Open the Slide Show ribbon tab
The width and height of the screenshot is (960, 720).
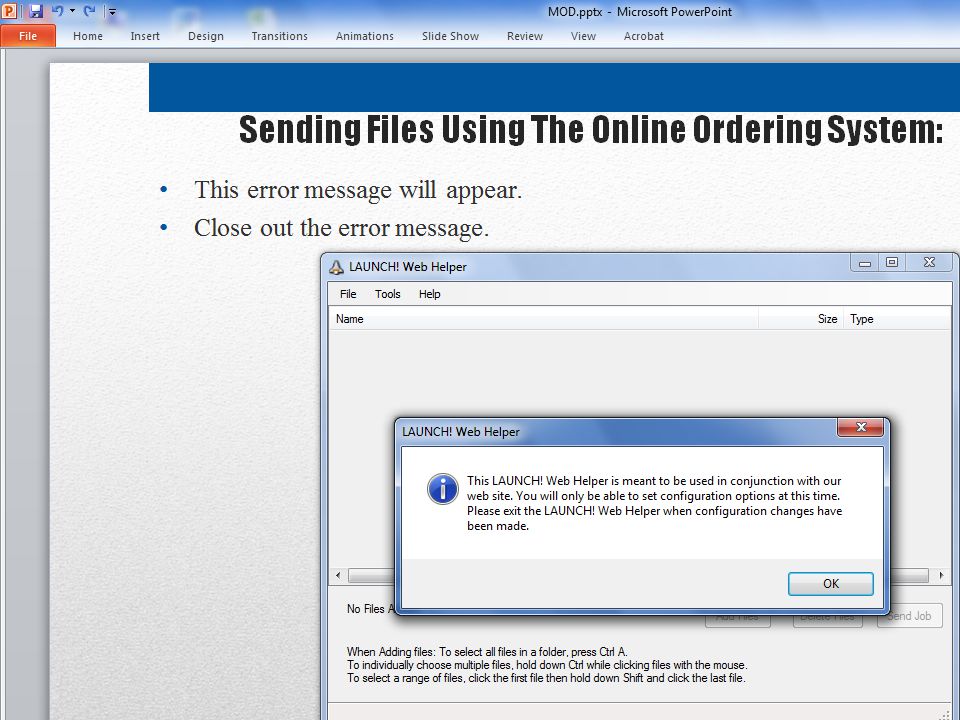click(450, 36)
